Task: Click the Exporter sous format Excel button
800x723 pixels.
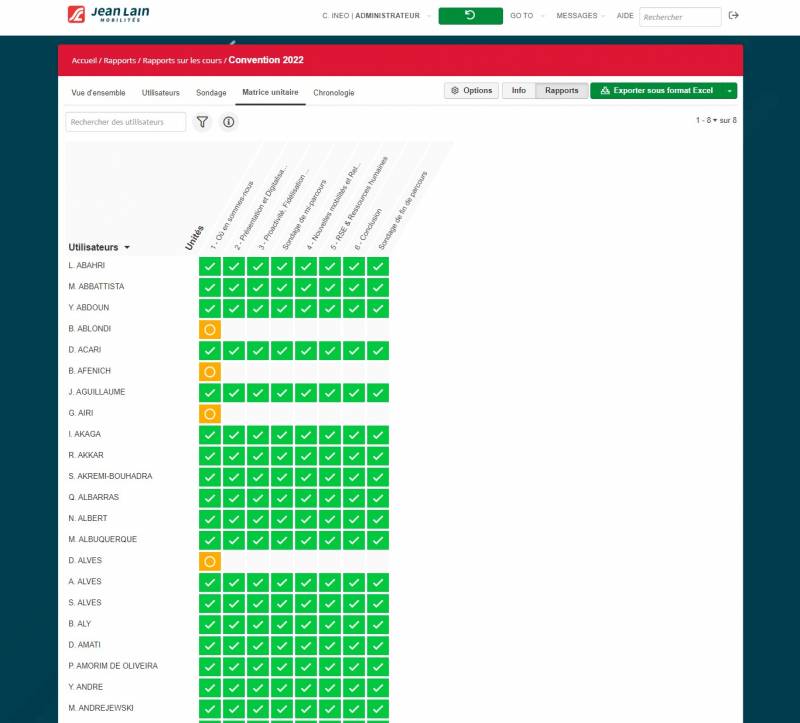Action: 656,91
